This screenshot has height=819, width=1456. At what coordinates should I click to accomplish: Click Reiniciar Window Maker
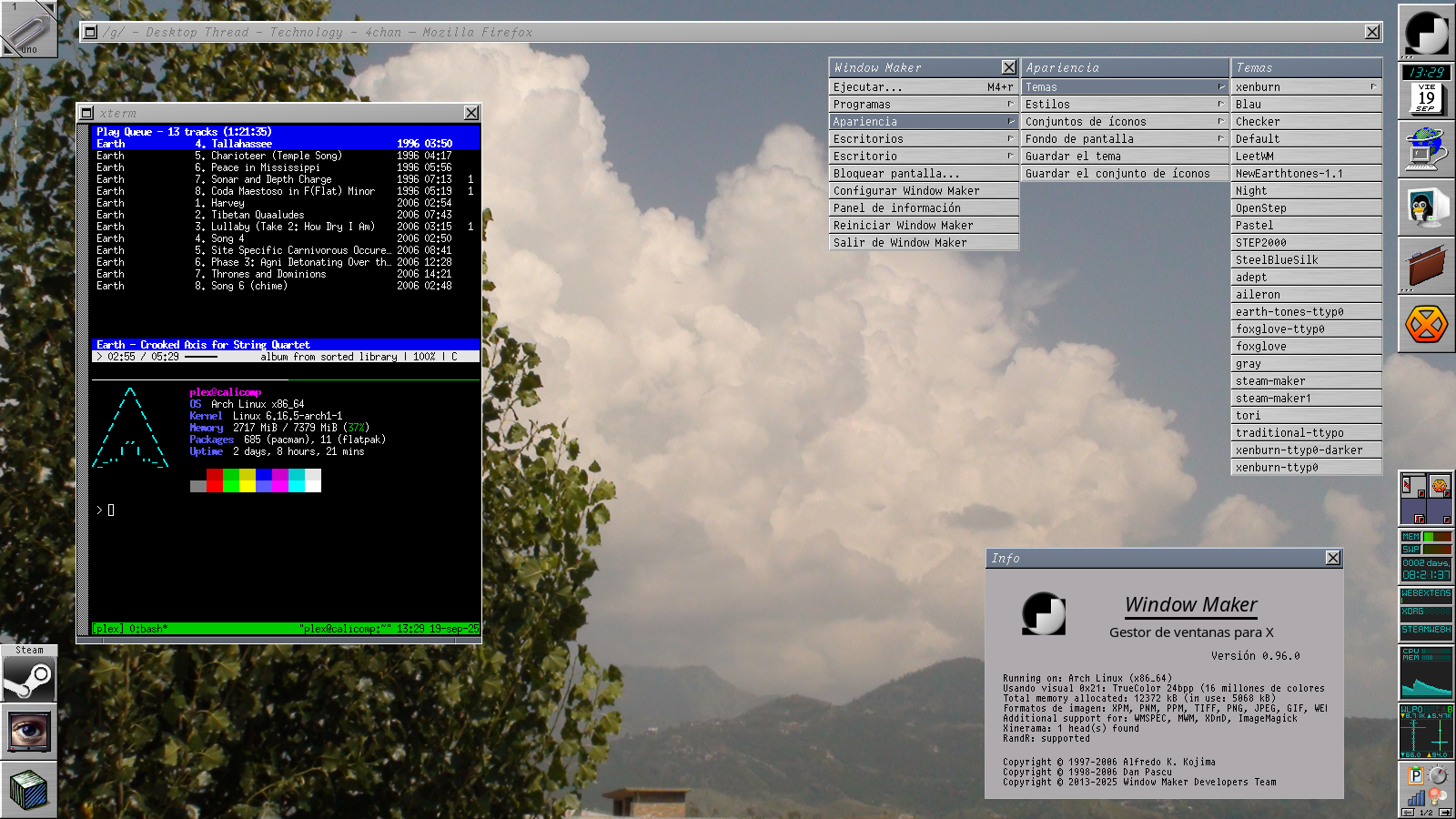pyautogui.click(x=923, y=226)
